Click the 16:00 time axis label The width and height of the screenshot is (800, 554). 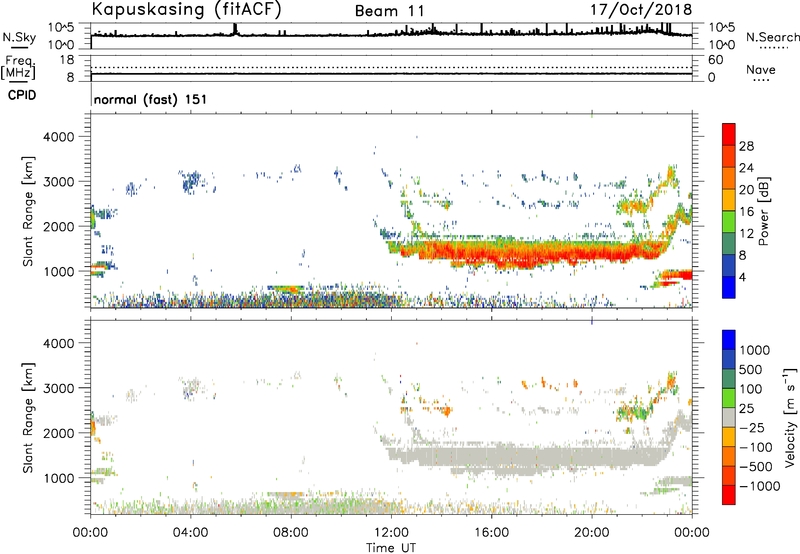coord(491,533)
